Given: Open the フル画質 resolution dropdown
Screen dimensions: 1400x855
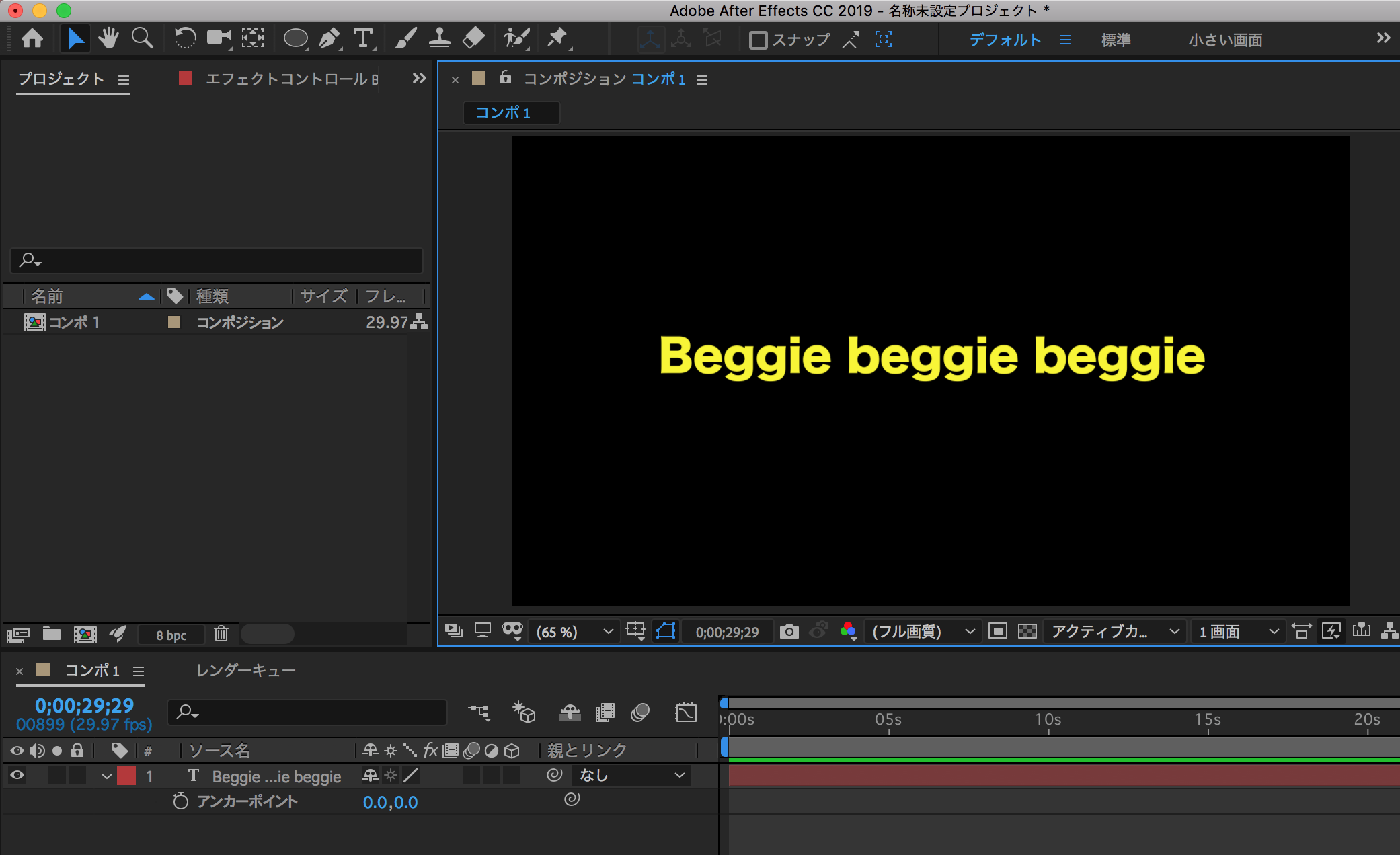Looking at the screenshot, I should coord(922,632).
